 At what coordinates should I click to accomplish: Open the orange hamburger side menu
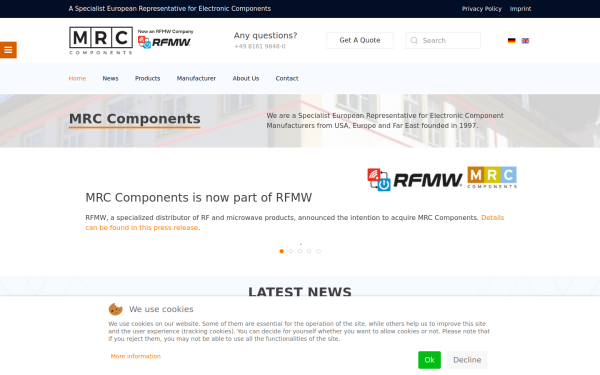point(8,50)
